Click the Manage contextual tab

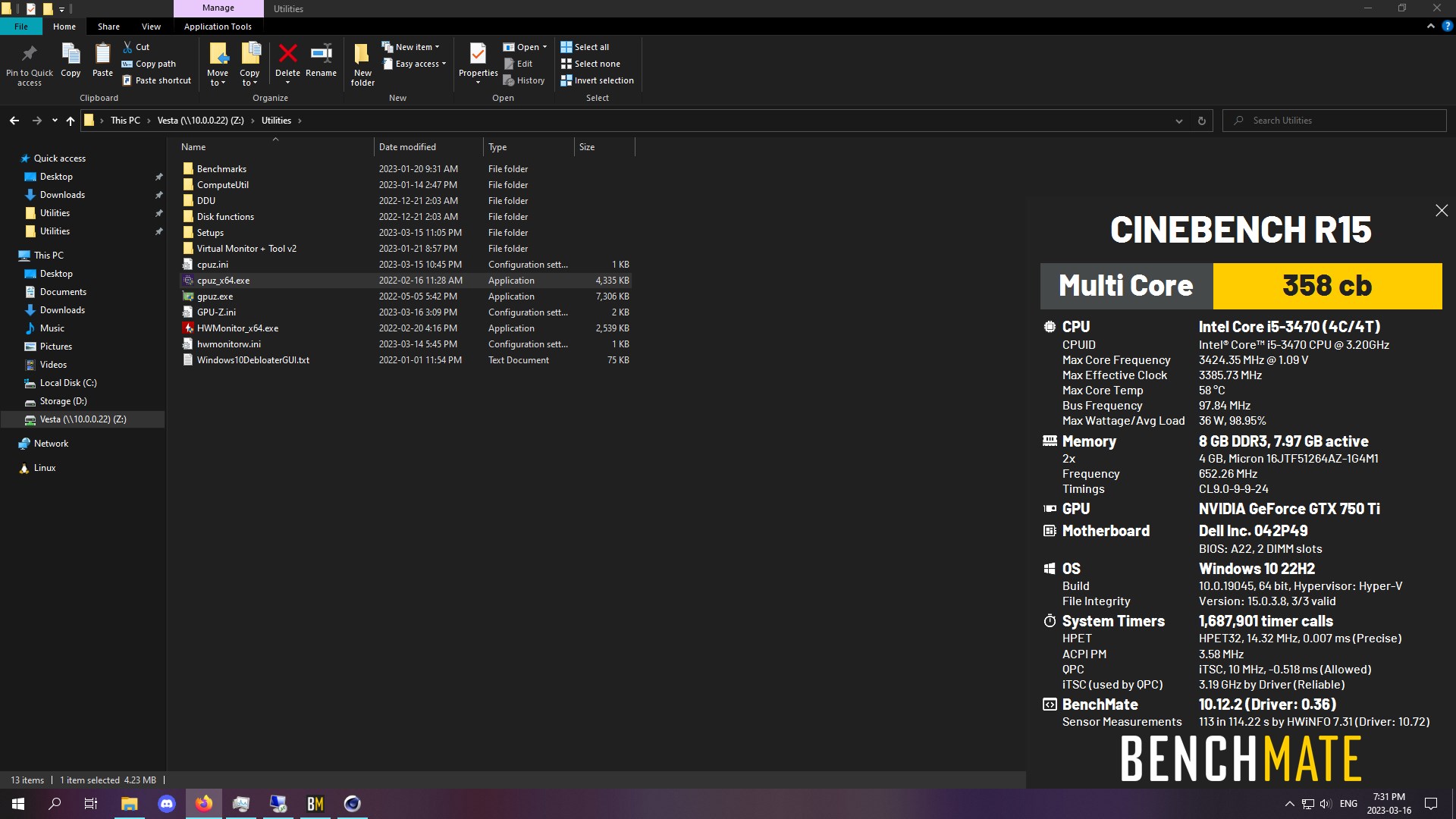[218, 8]
